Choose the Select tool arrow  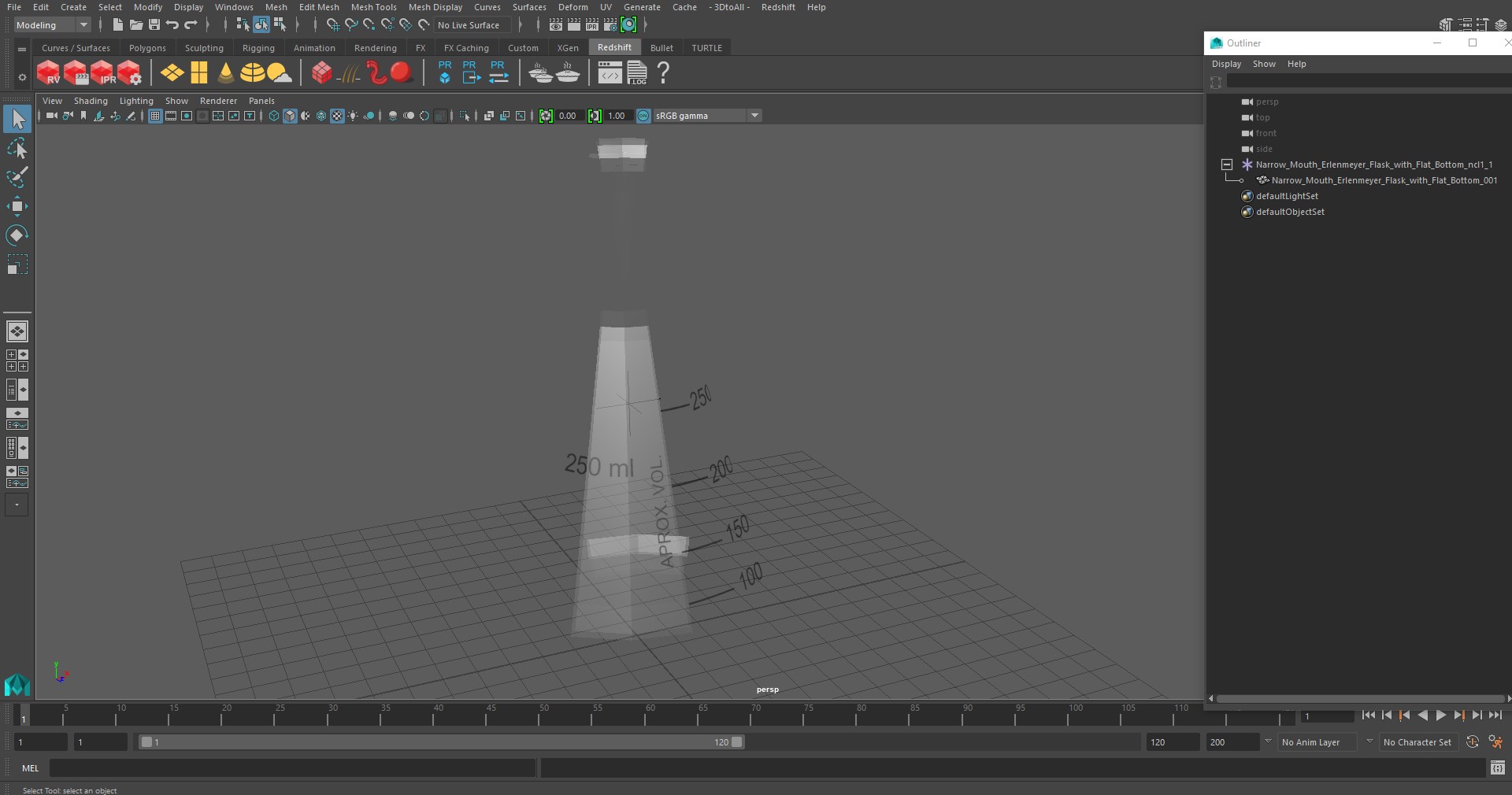[17, 119]
